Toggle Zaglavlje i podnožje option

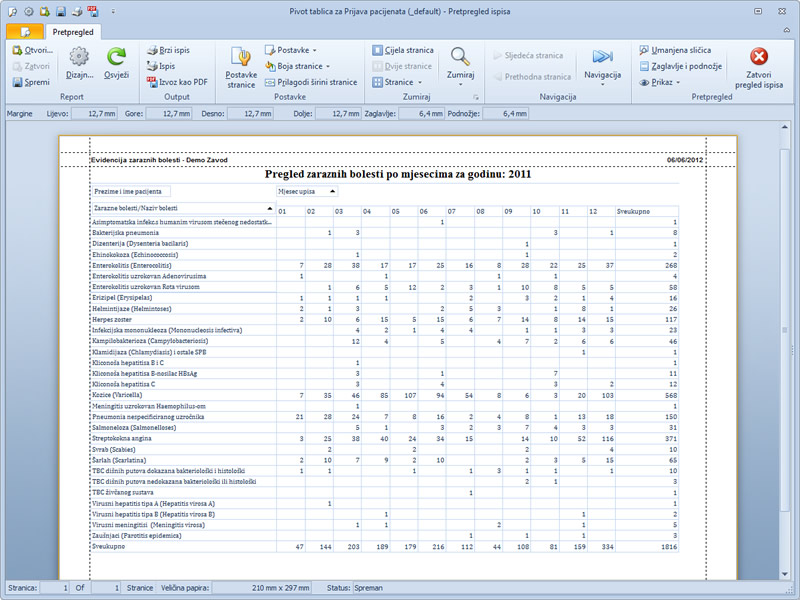pyautogui.click(x=681, y=66)
